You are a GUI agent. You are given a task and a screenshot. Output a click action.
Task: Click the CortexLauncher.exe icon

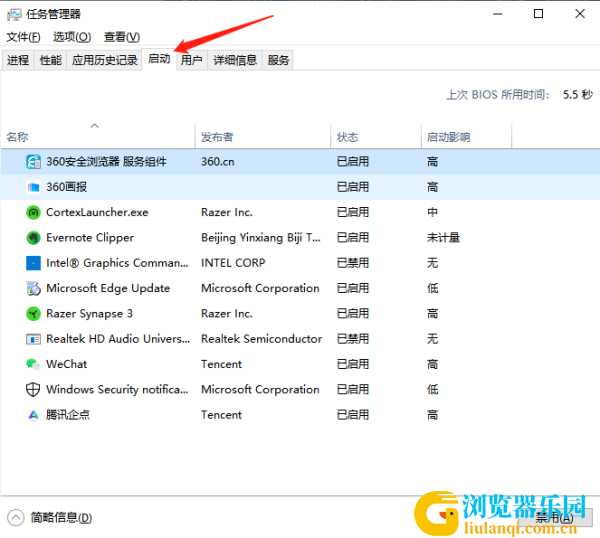[x=33, y=212]
